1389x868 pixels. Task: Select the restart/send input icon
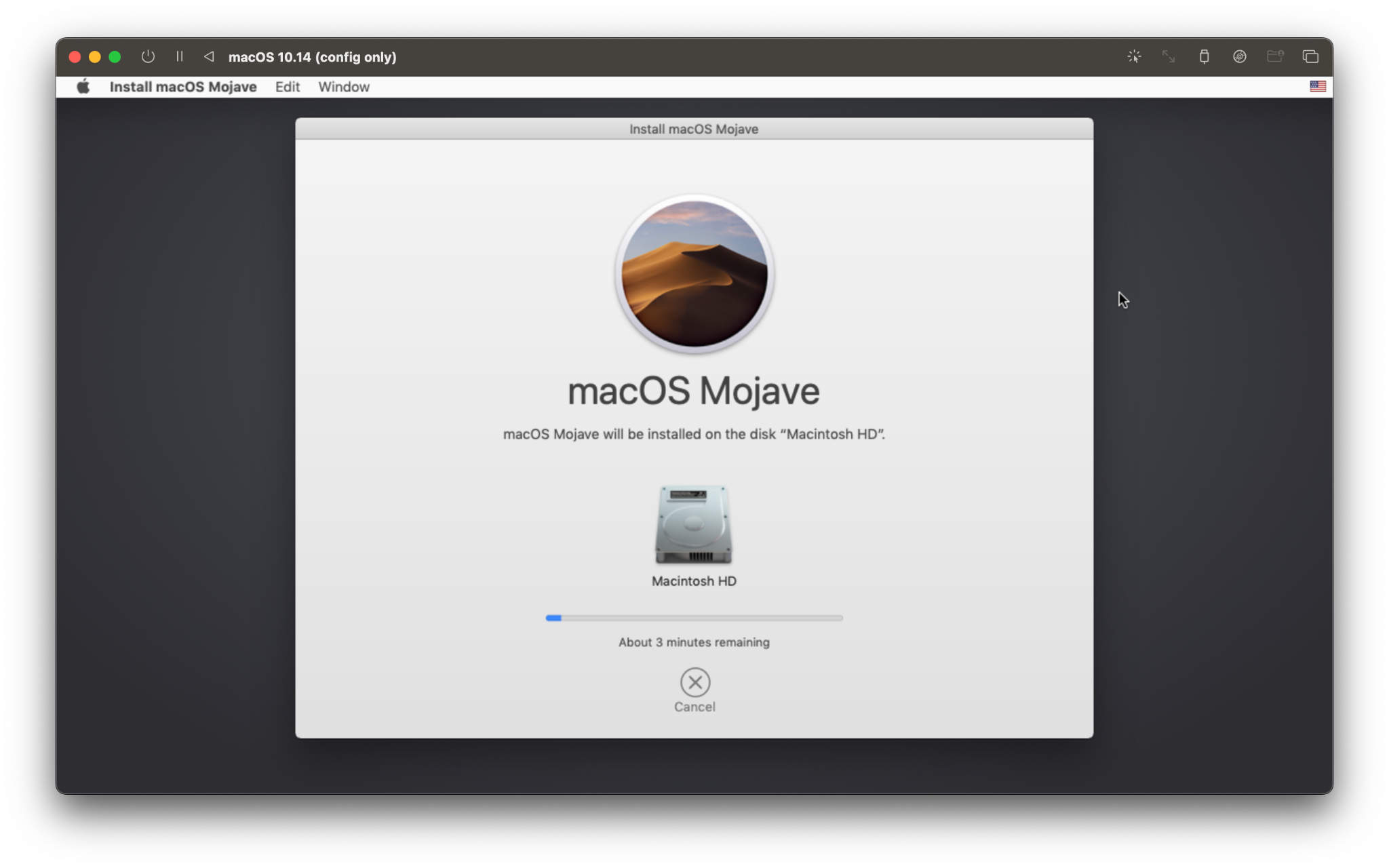click(208, 56)
